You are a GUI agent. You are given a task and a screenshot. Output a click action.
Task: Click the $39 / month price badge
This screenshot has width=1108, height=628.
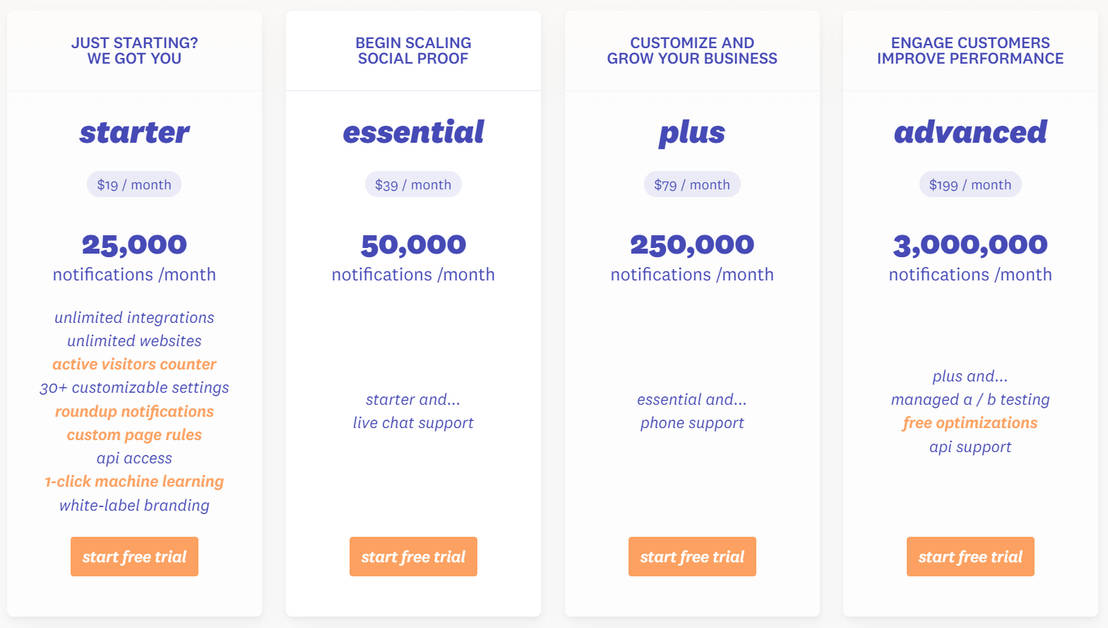pos(413,184)
